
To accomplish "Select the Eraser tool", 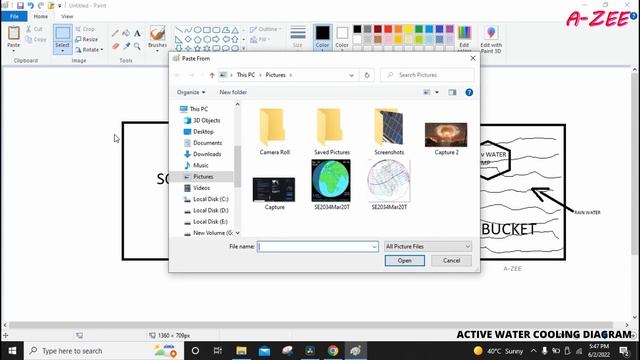I will point(116,46).
